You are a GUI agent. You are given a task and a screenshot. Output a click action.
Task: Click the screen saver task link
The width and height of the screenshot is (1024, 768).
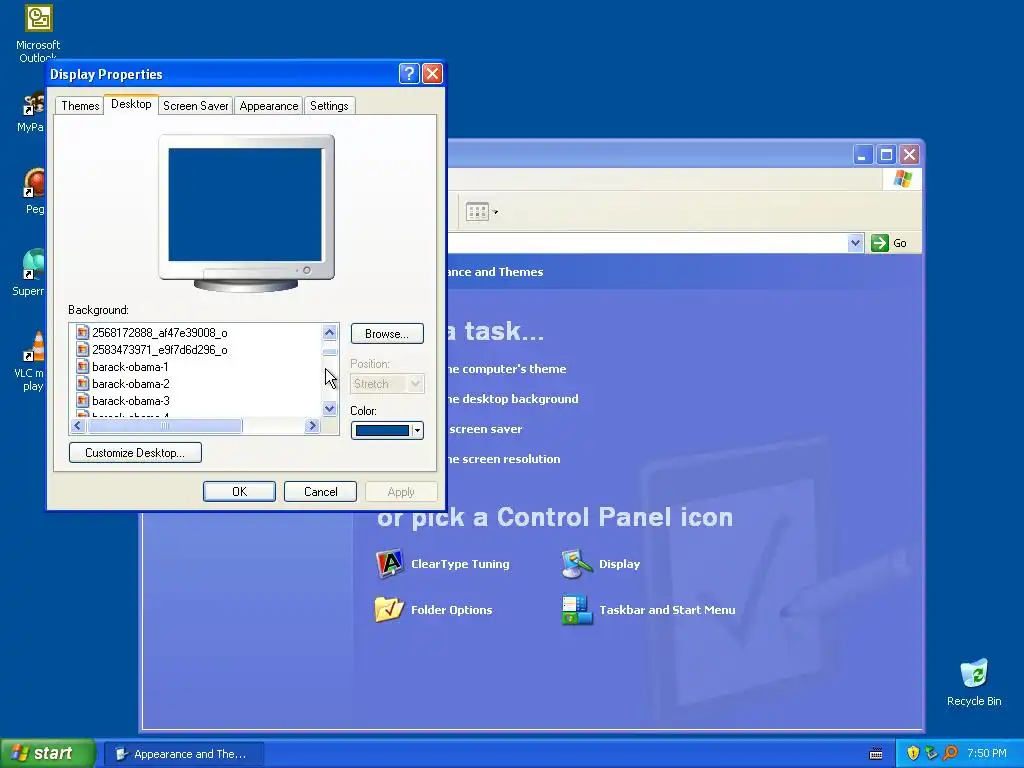tap(485, 429)
